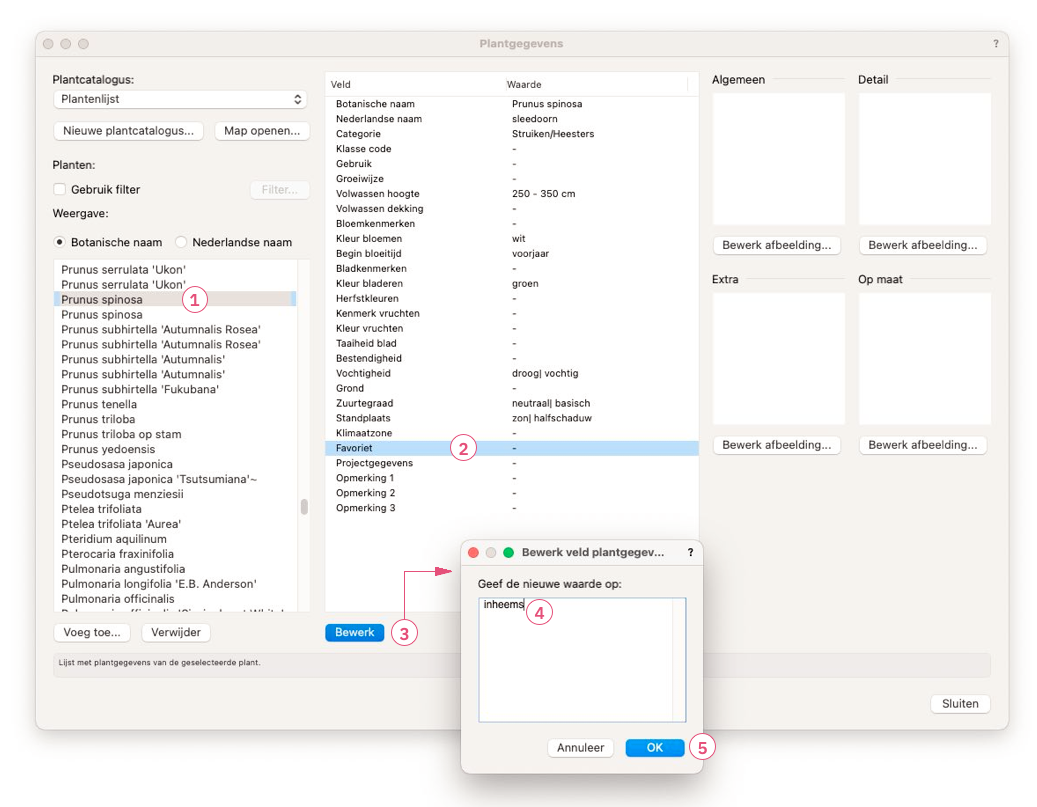Select the Opmerking 3 field row
The image size is (1037, 807).
(x=512, y=508)
